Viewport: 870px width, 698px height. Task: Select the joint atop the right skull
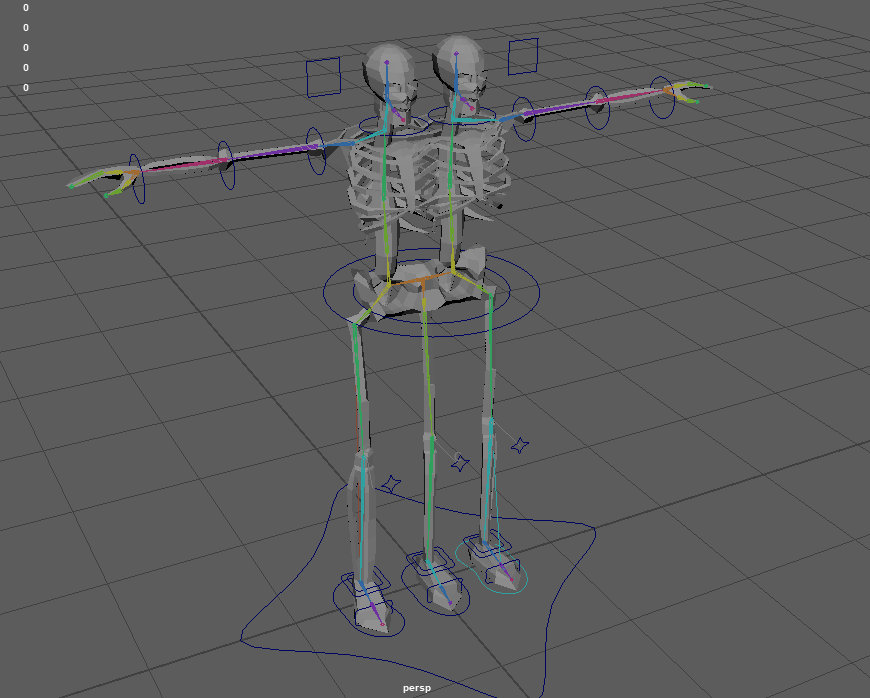tap(456, 53)
